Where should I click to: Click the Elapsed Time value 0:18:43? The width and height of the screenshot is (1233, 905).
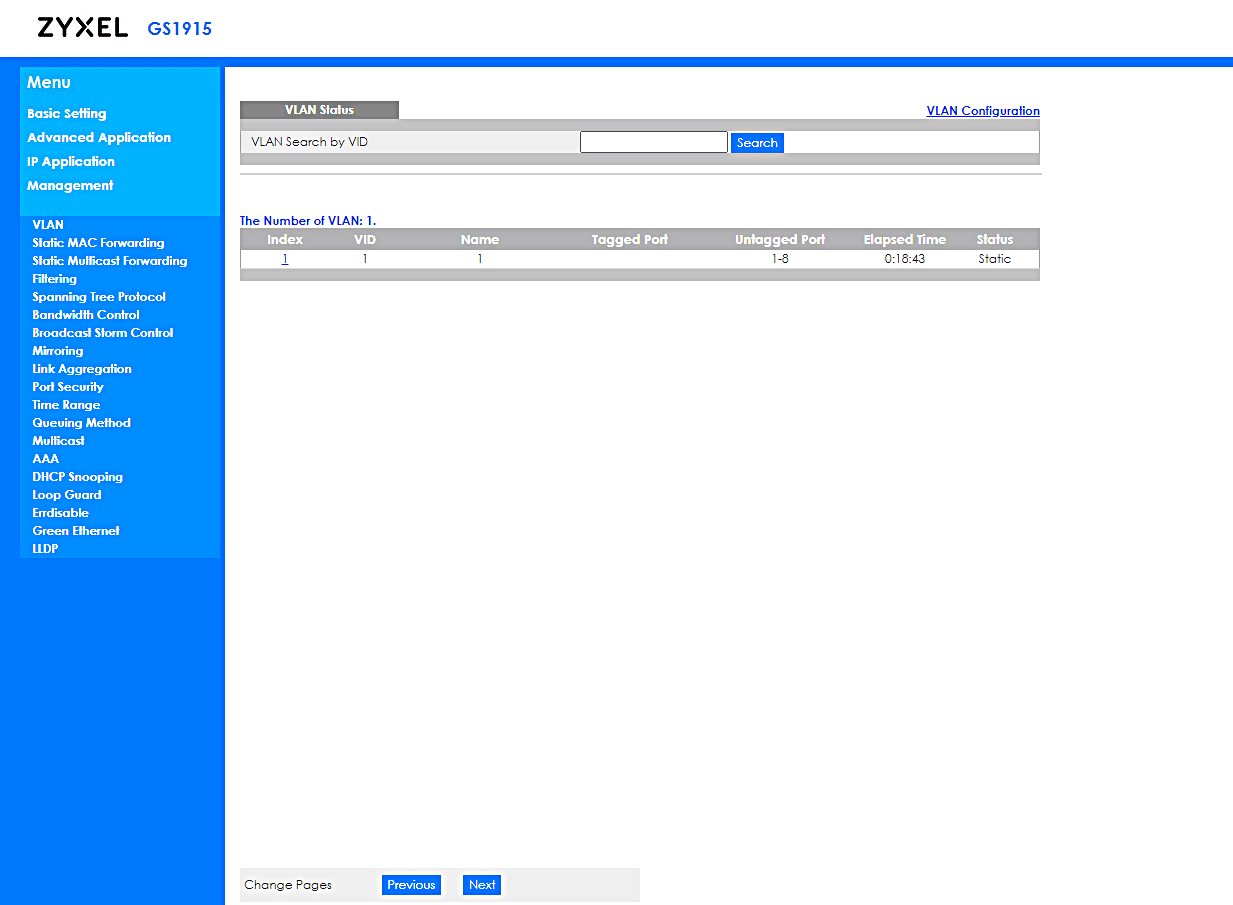coord(904,259)
